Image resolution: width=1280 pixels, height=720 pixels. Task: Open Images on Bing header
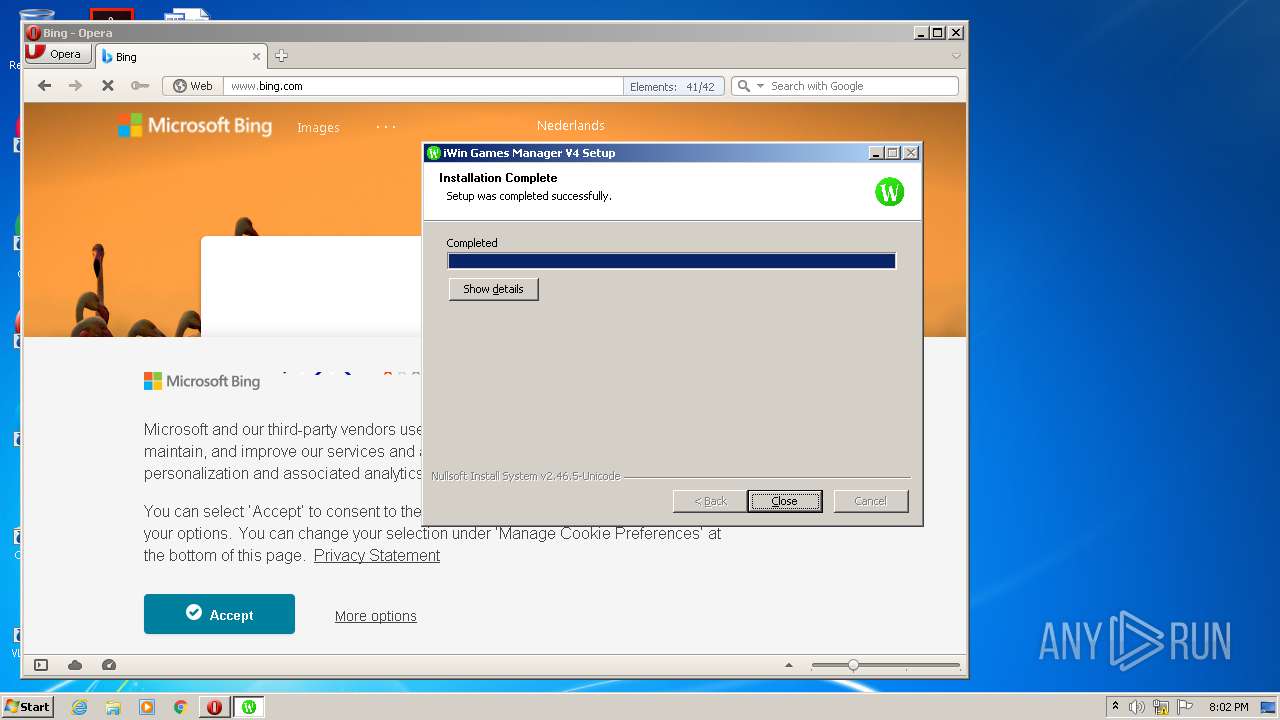(x=318, y=127)
